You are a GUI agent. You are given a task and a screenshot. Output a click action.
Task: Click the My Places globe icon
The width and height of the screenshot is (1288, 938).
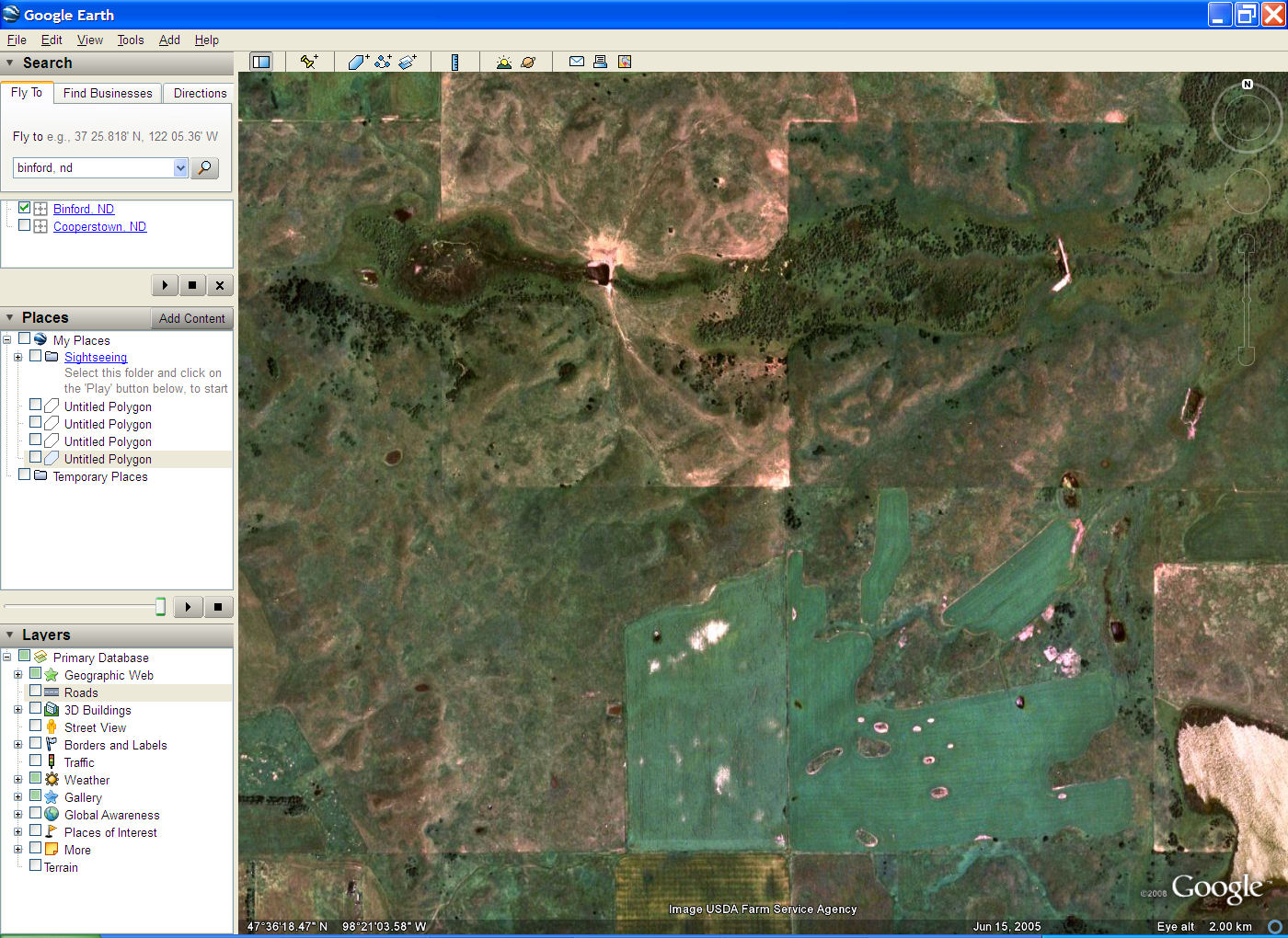tap(40, 339)
